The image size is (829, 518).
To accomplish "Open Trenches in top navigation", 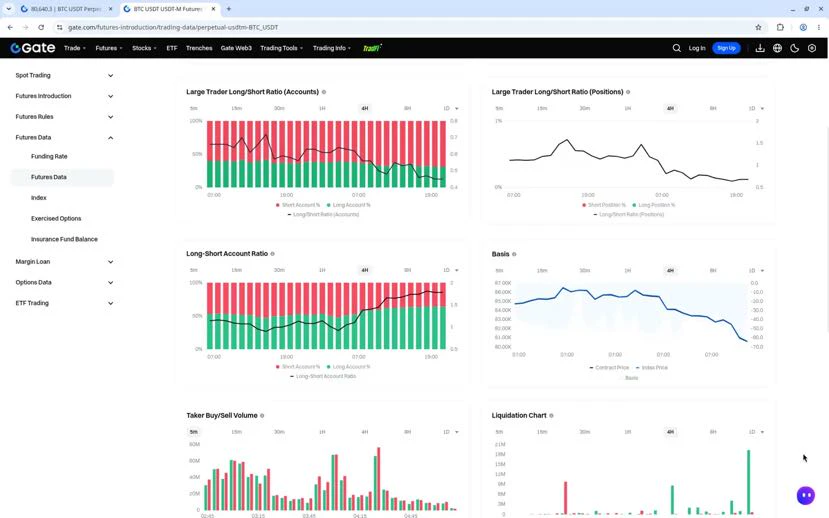I will (199, 48).
